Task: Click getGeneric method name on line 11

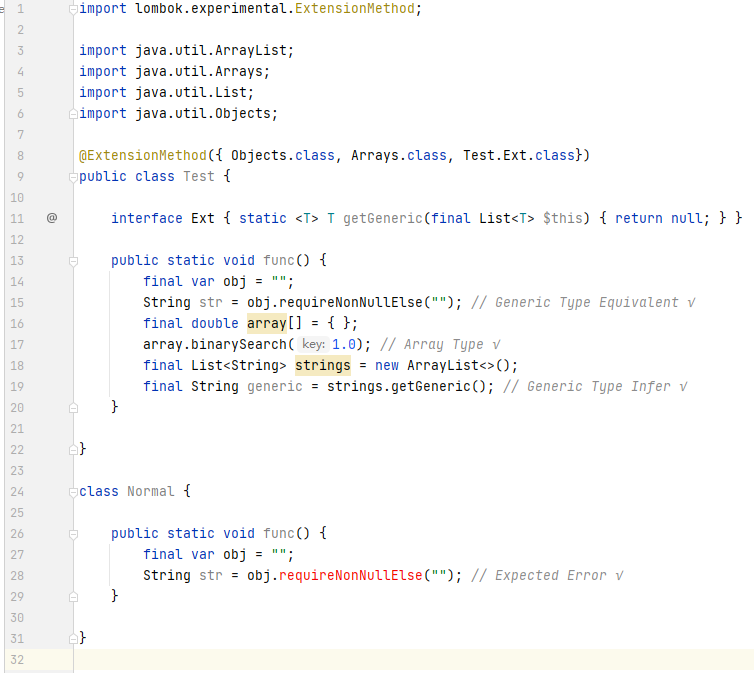Action: tap(383, 218)
